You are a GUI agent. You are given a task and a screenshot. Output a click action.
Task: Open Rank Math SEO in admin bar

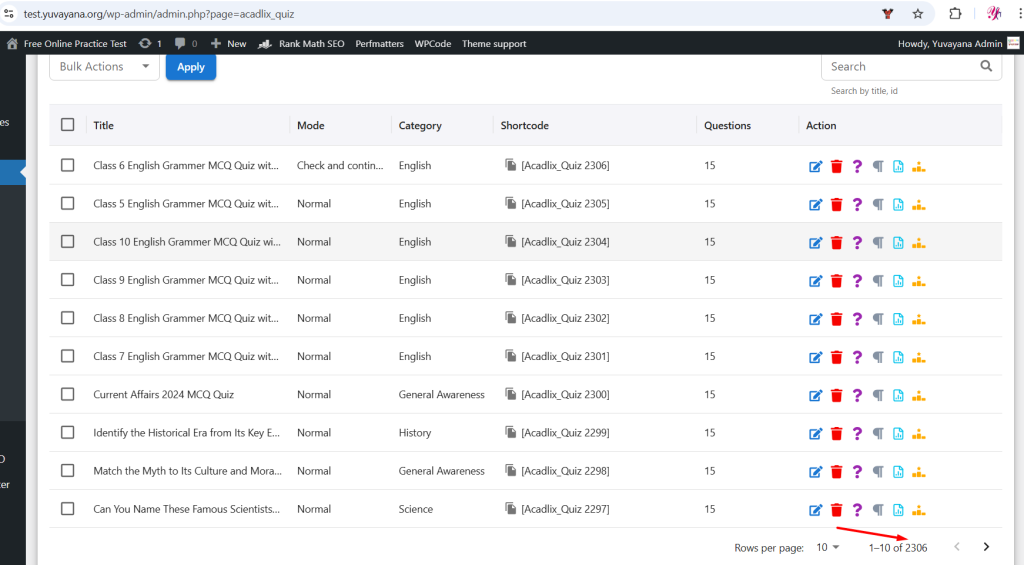tap(301, 43)
